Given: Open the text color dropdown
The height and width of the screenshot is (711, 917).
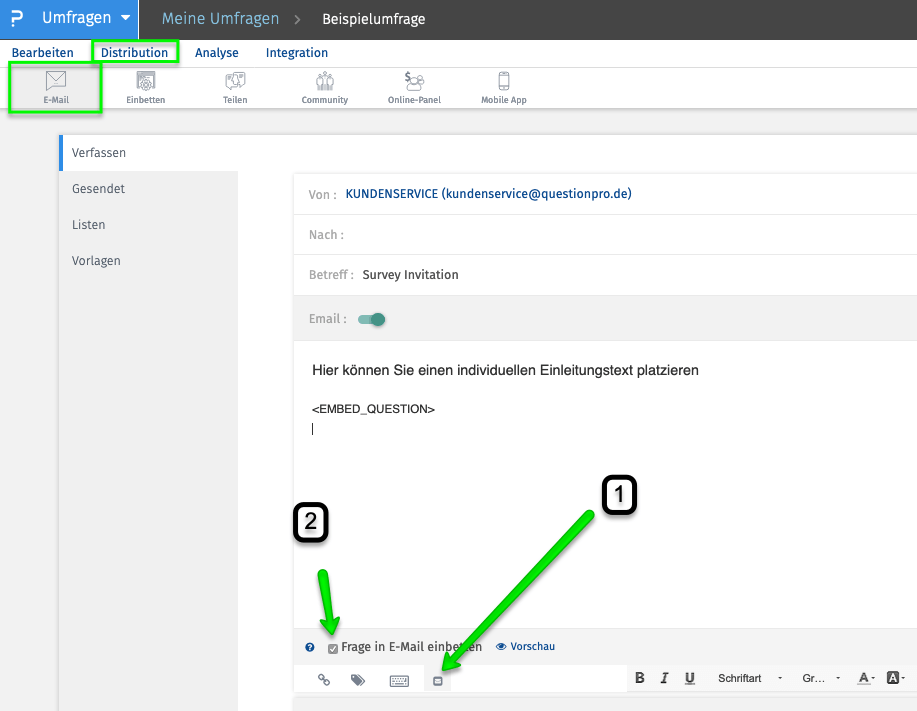Looking at the screenshot, I should tap(866, 678).
